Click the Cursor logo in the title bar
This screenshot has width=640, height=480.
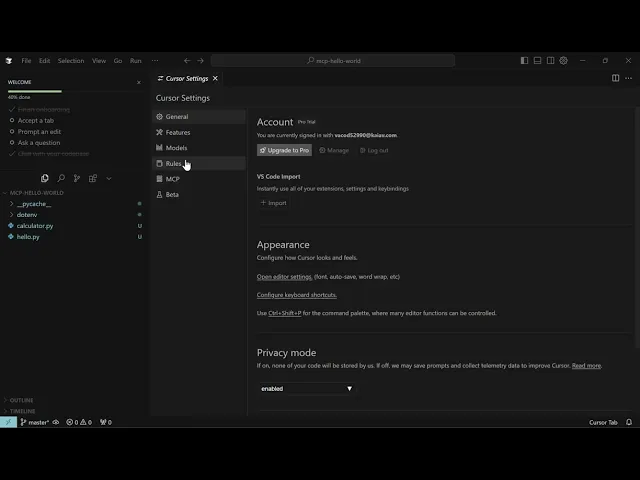pos(9,61)
